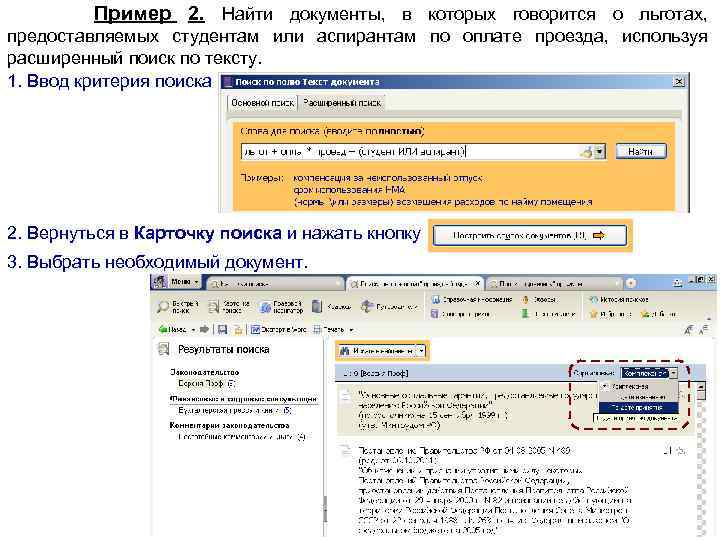
Task: Click the Построить список документов button
Action: point(529,236)
